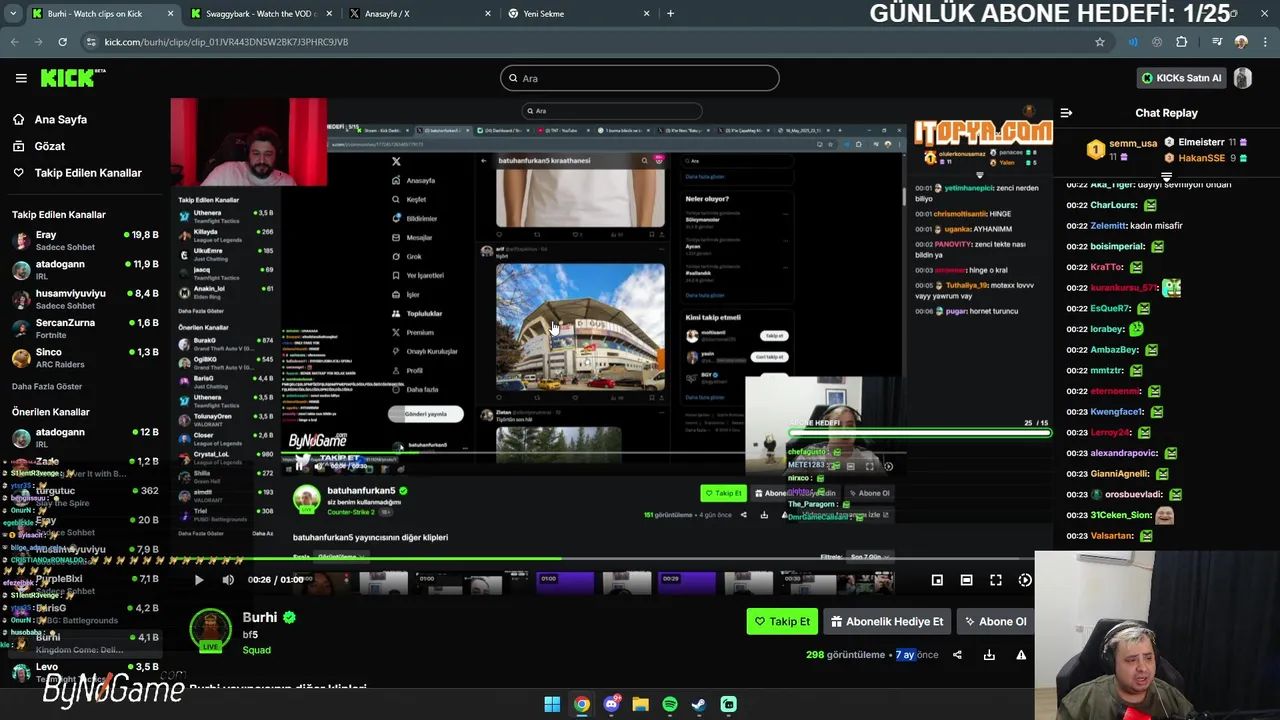Click Abonelik Hediye Et button
Image resolution: width=1280 pixels, height=720 pixels.
887,621
